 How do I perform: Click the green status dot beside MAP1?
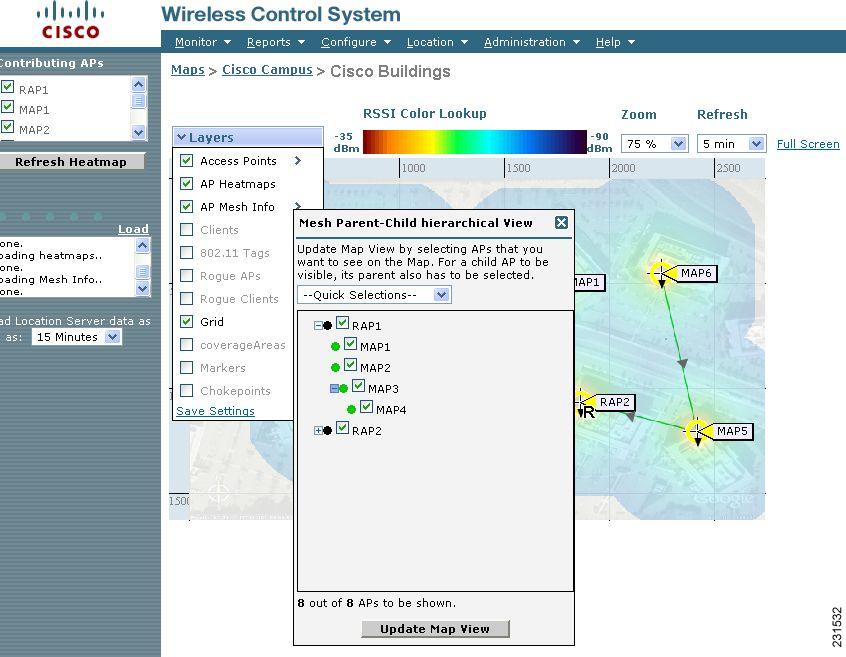(x=335, y=346)
